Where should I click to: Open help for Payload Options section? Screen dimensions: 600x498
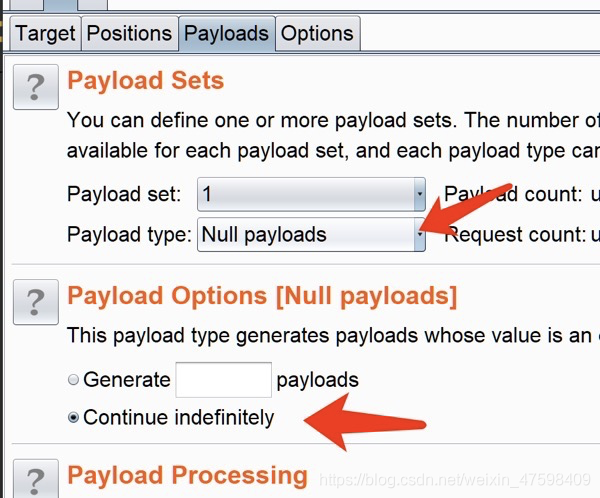tap(35, 302)
